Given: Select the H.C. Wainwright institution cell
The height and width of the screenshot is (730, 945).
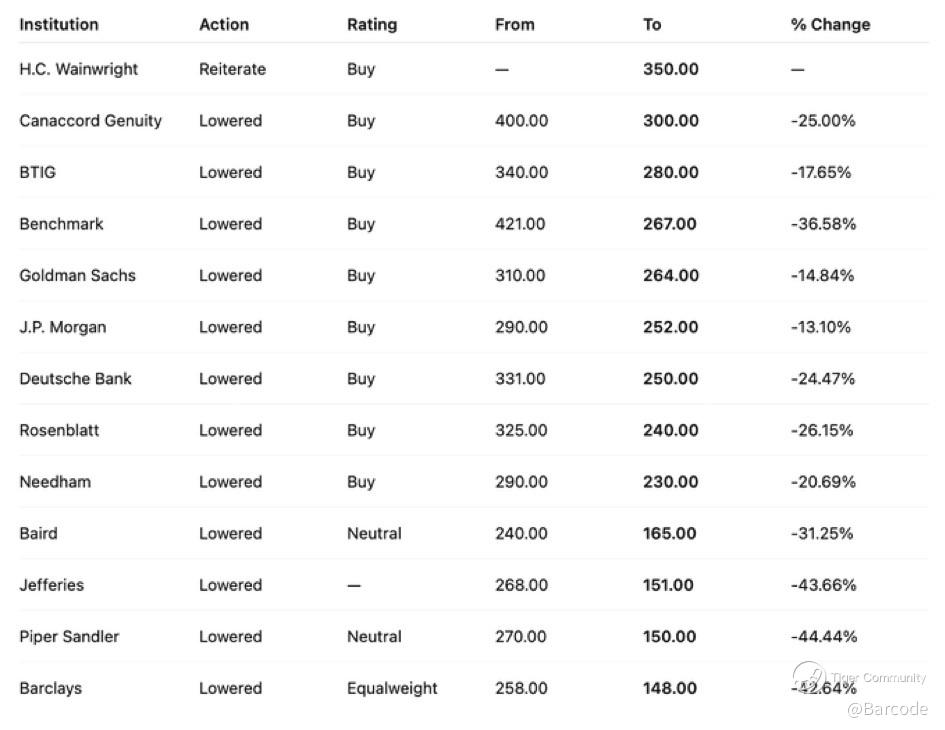Looking at the screenshot, I should pos(79,69).
